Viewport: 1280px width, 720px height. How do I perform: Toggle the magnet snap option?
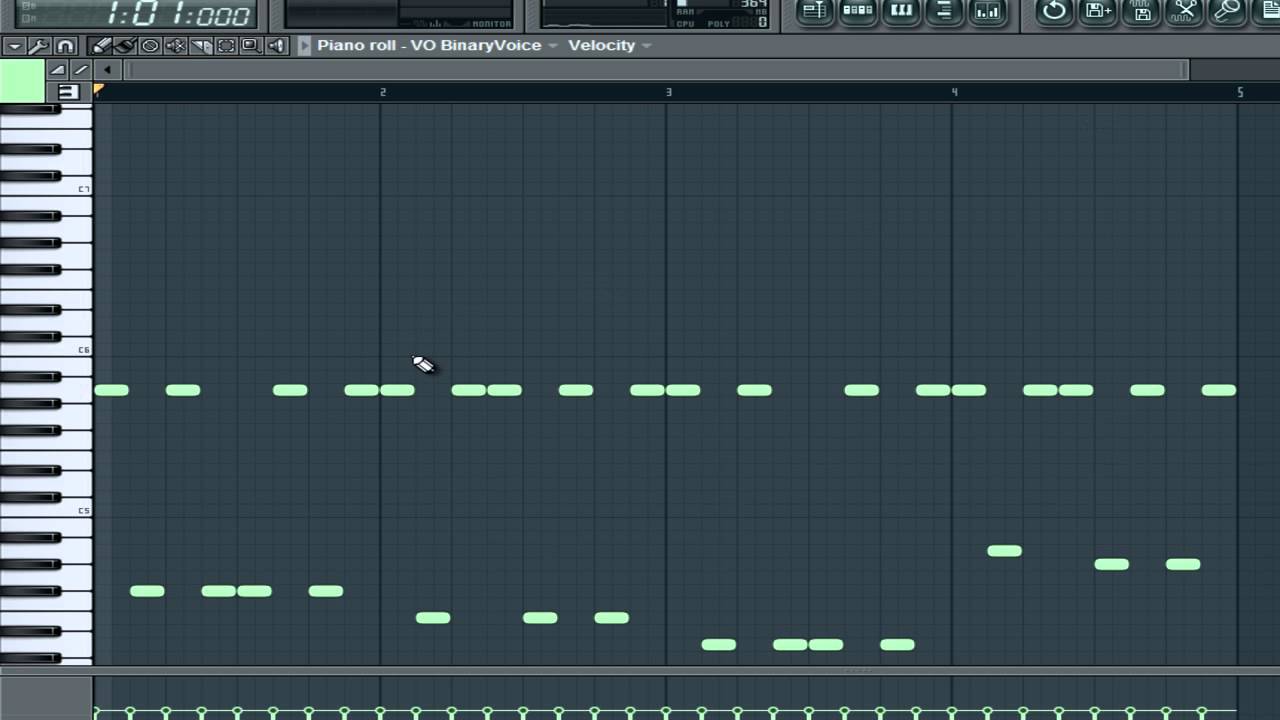(65, 46)
